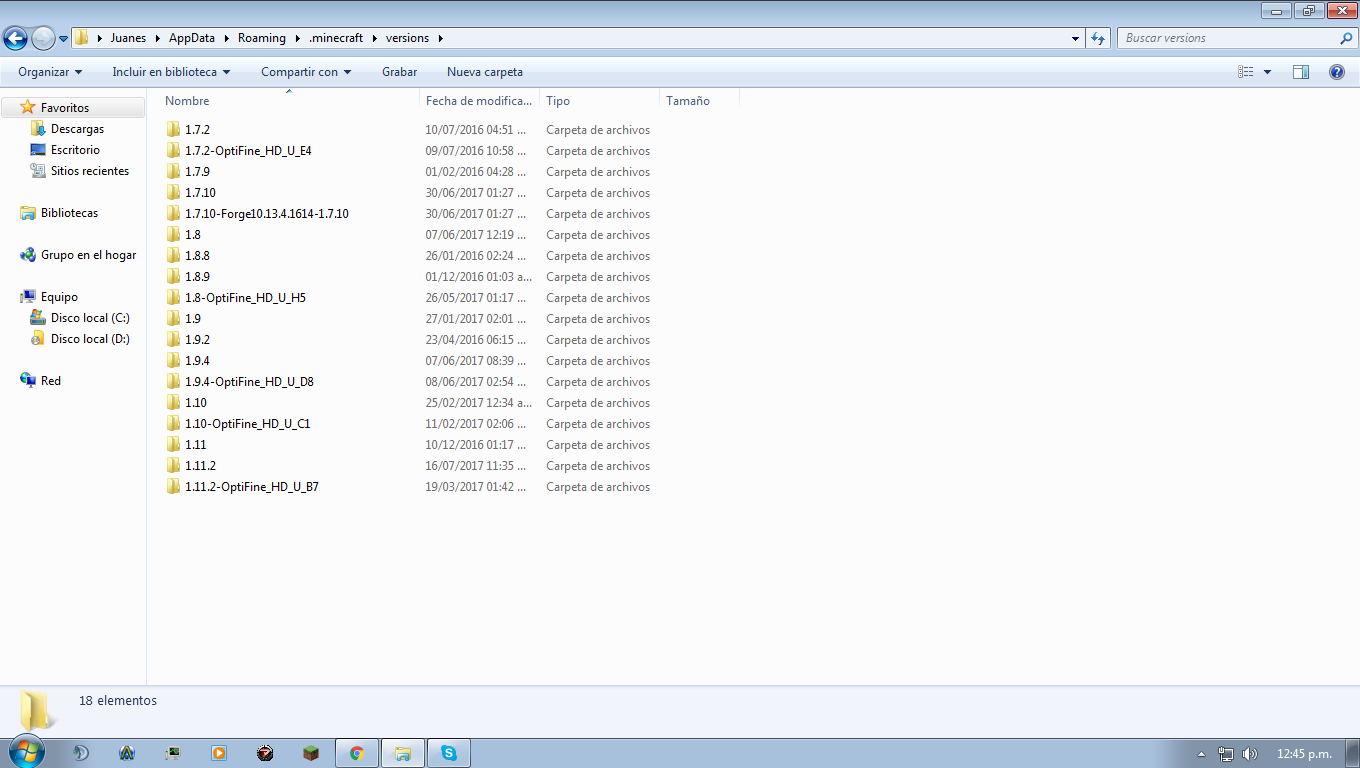Open Minecraft from the taskbar
Image resolution: width=1360 pixels, height=768 pixels.
tap(311, 753)
